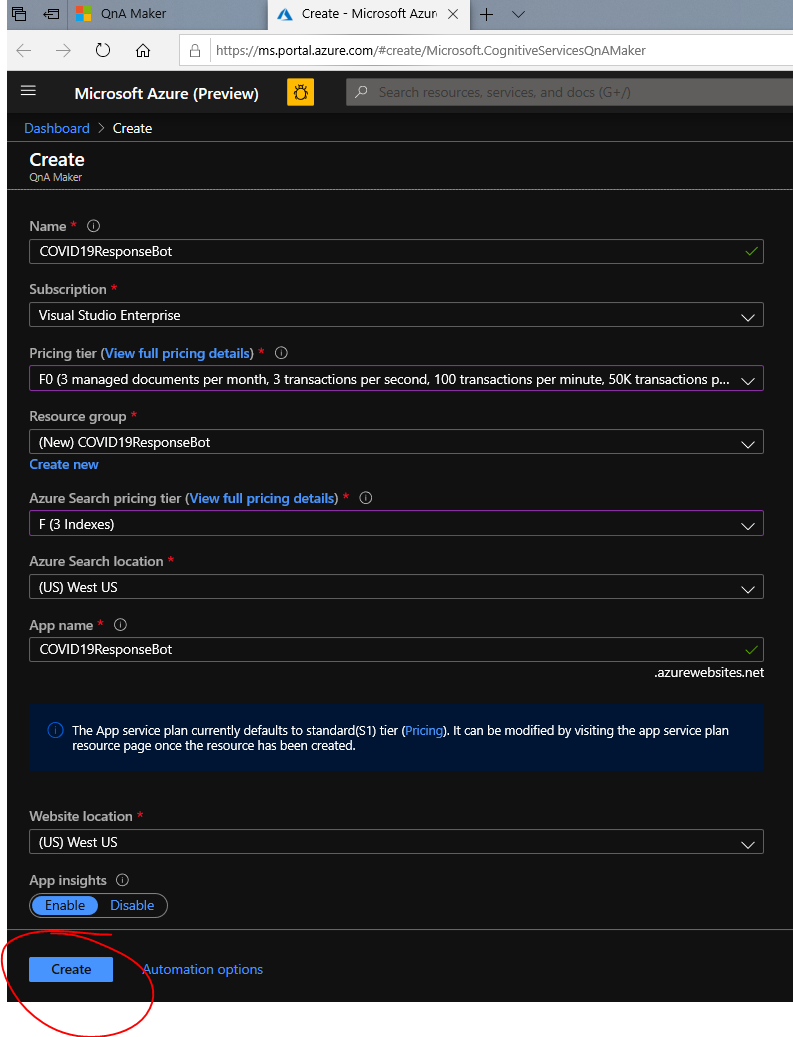Click the browser forward arrow
The height and width of the screenshot is (1037, 793).
(63, 51)
